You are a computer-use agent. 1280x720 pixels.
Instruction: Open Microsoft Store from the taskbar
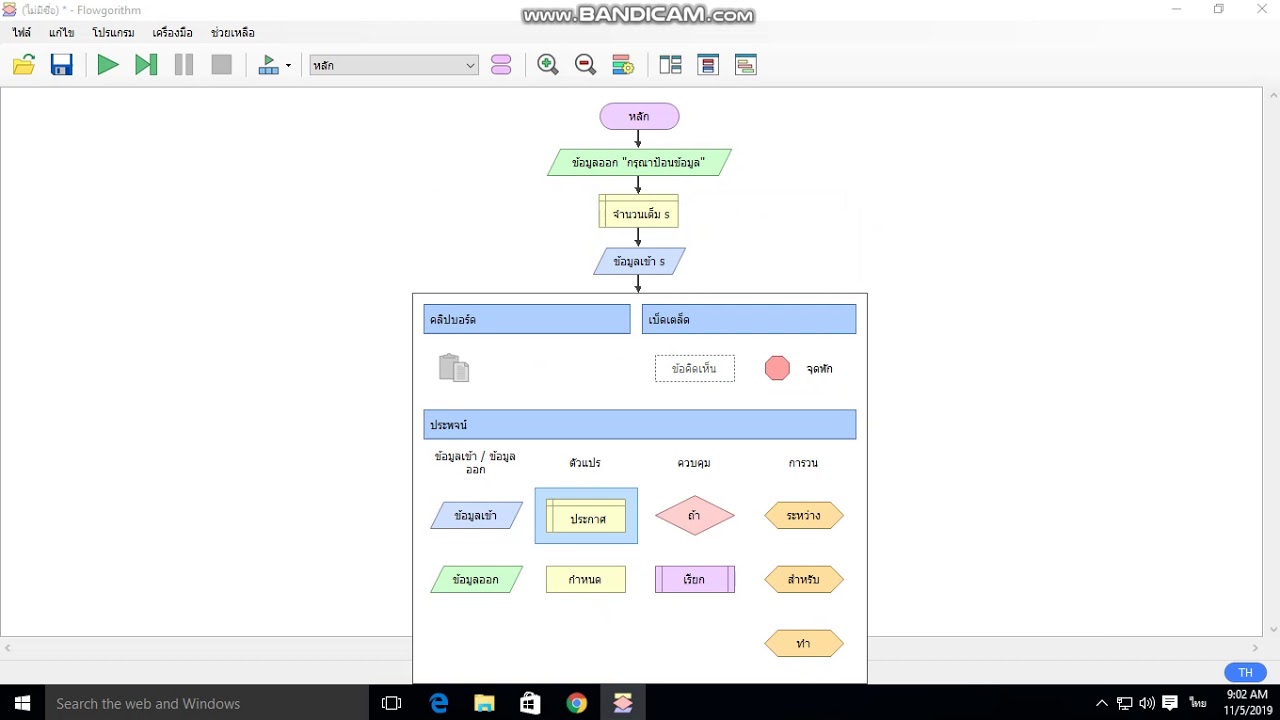pos(531,703)
